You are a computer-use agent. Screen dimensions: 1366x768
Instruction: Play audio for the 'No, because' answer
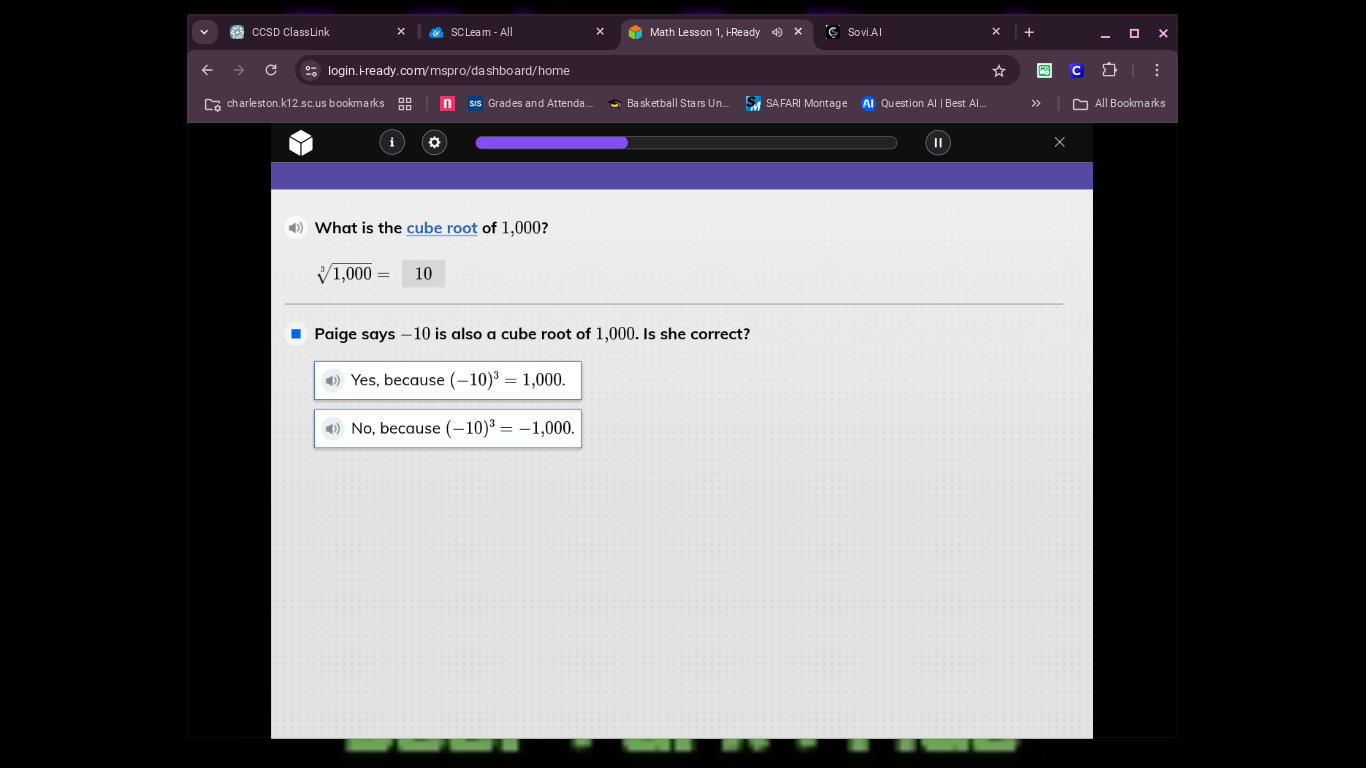(x=333, y=428)
